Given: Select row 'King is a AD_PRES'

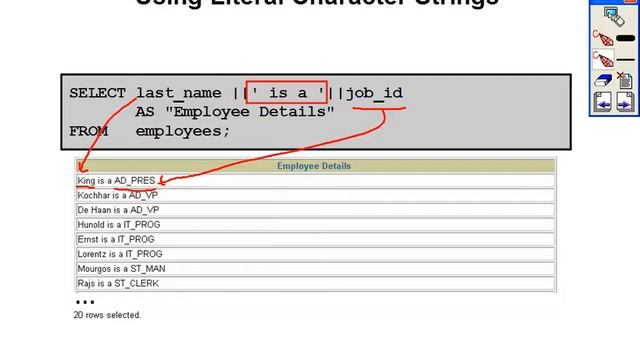Looking at the screenshot, I should click(316, 181).
